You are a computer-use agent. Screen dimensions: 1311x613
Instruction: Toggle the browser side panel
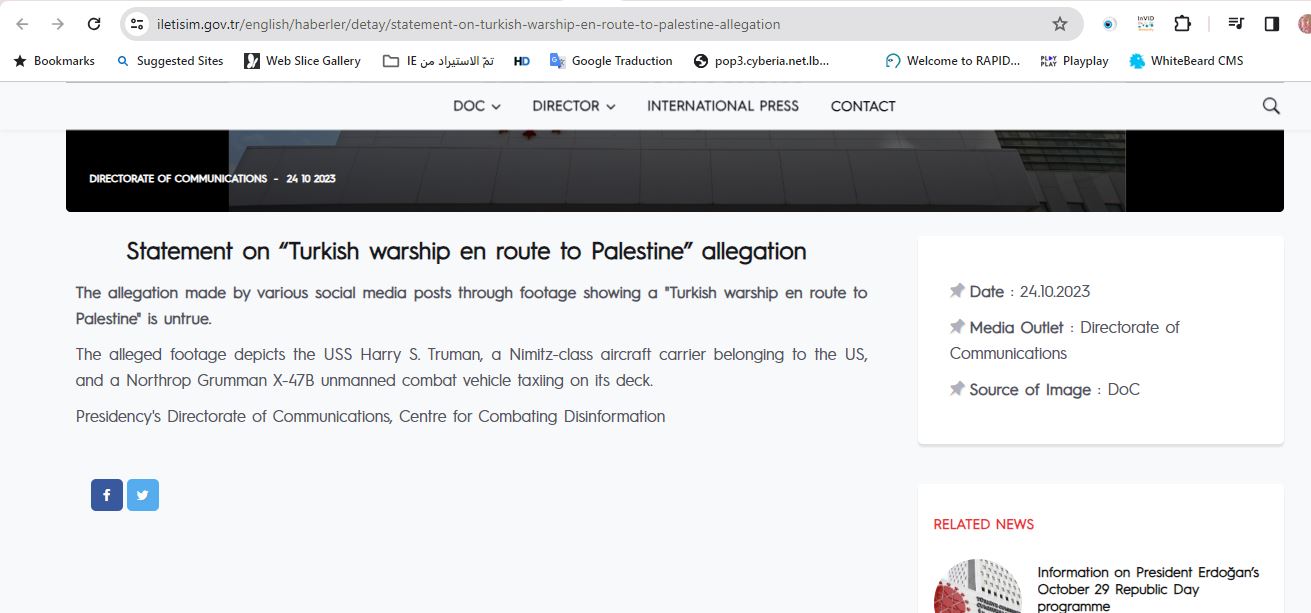pos(1272,24)
